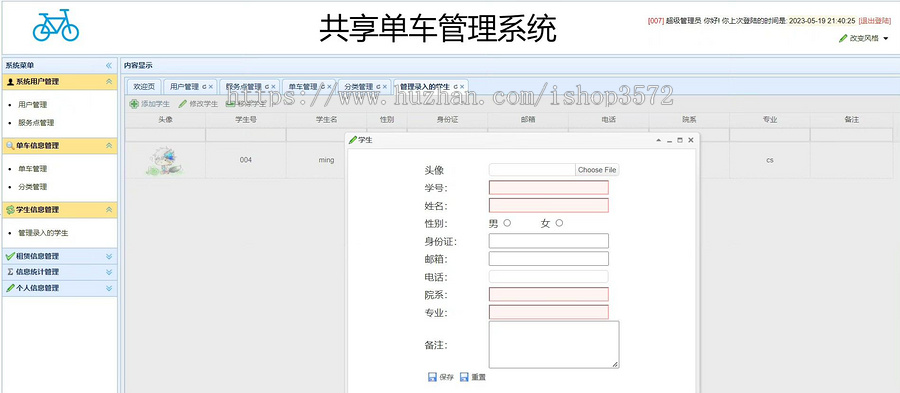Image resolution: width=900 pixels, height=393 pixels.
Task: Focus the 身份证 input field
Action: tap(549, 241)
